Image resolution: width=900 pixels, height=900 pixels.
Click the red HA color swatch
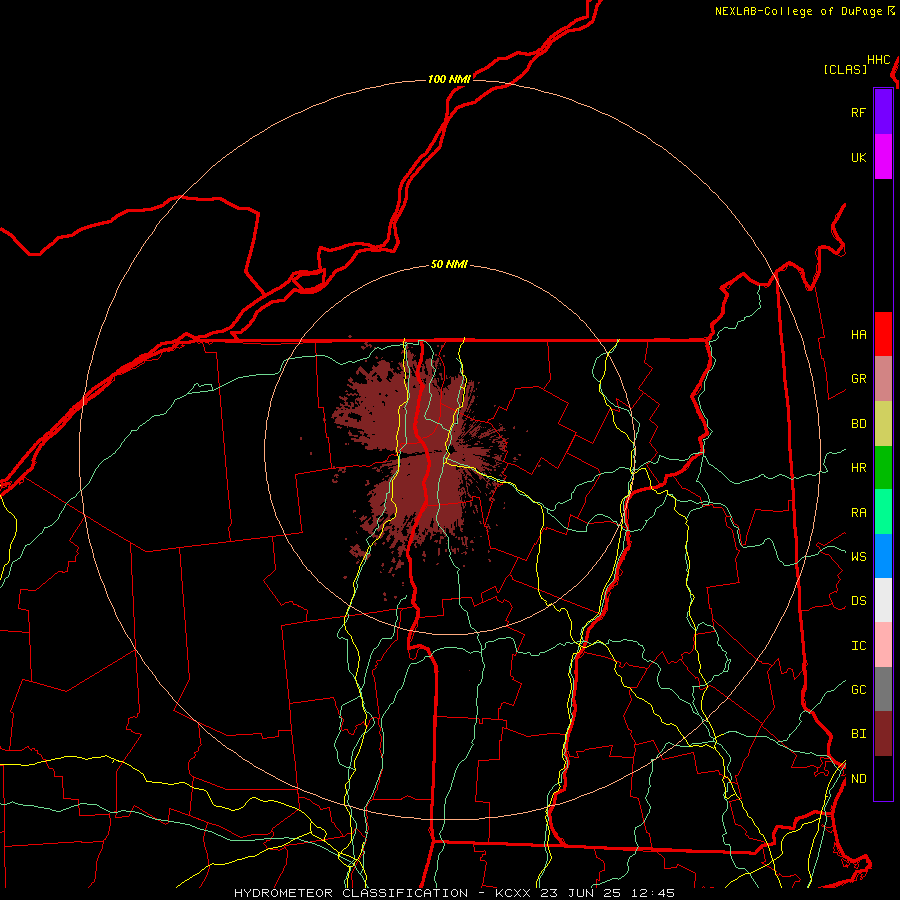point(883,334)
